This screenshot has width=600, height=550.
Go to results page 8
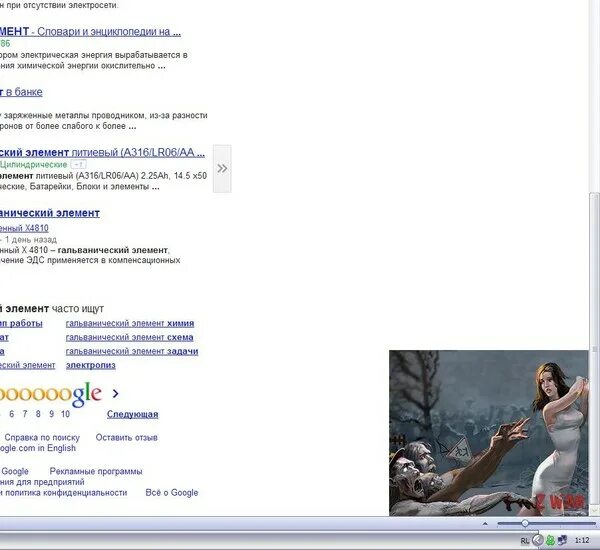(x=38, y=414)
